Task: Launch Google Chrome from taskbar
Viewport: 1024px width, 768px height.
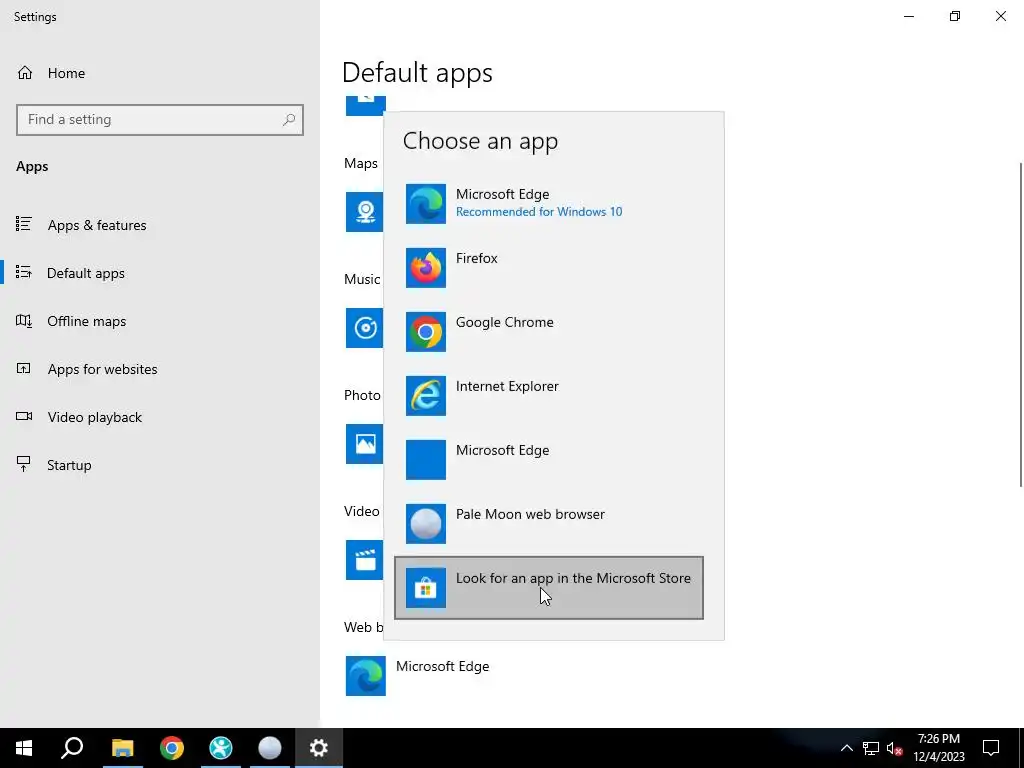Action: 172,748
